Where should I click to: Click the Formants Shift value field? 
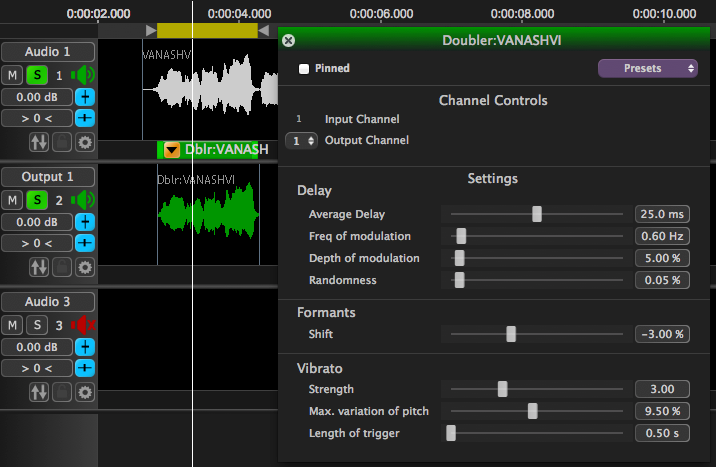click(x=662, y=334)
